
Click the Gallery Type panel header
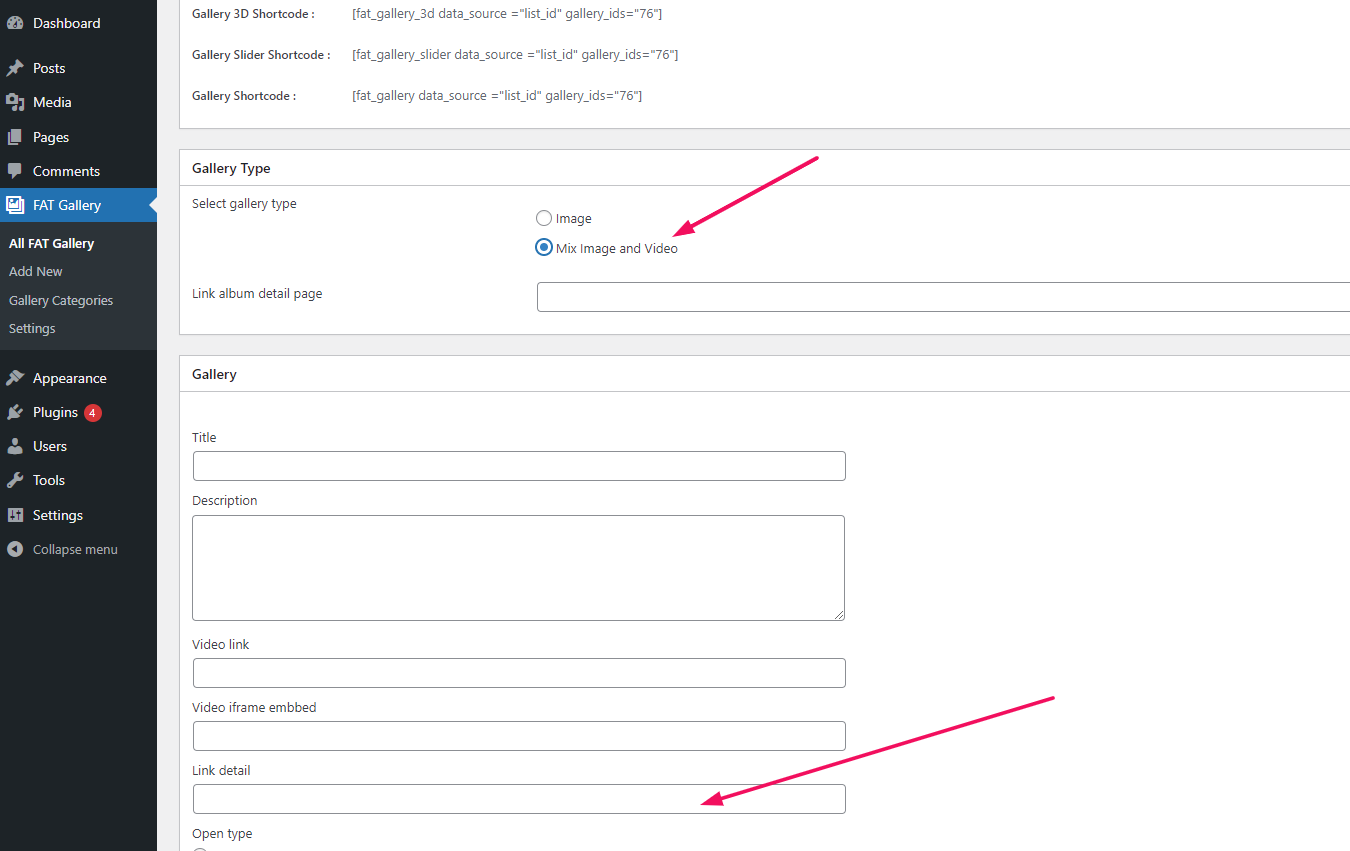tap(765, 168)
